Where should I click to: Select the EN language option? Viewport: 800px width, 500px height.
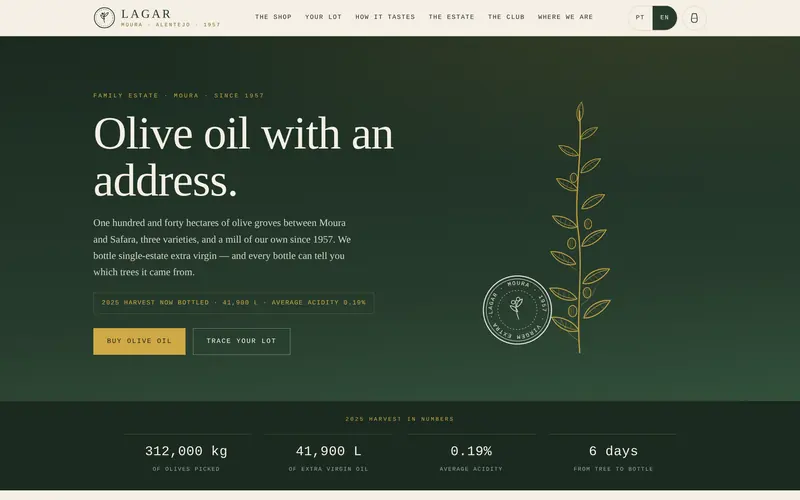coord(664,18)
